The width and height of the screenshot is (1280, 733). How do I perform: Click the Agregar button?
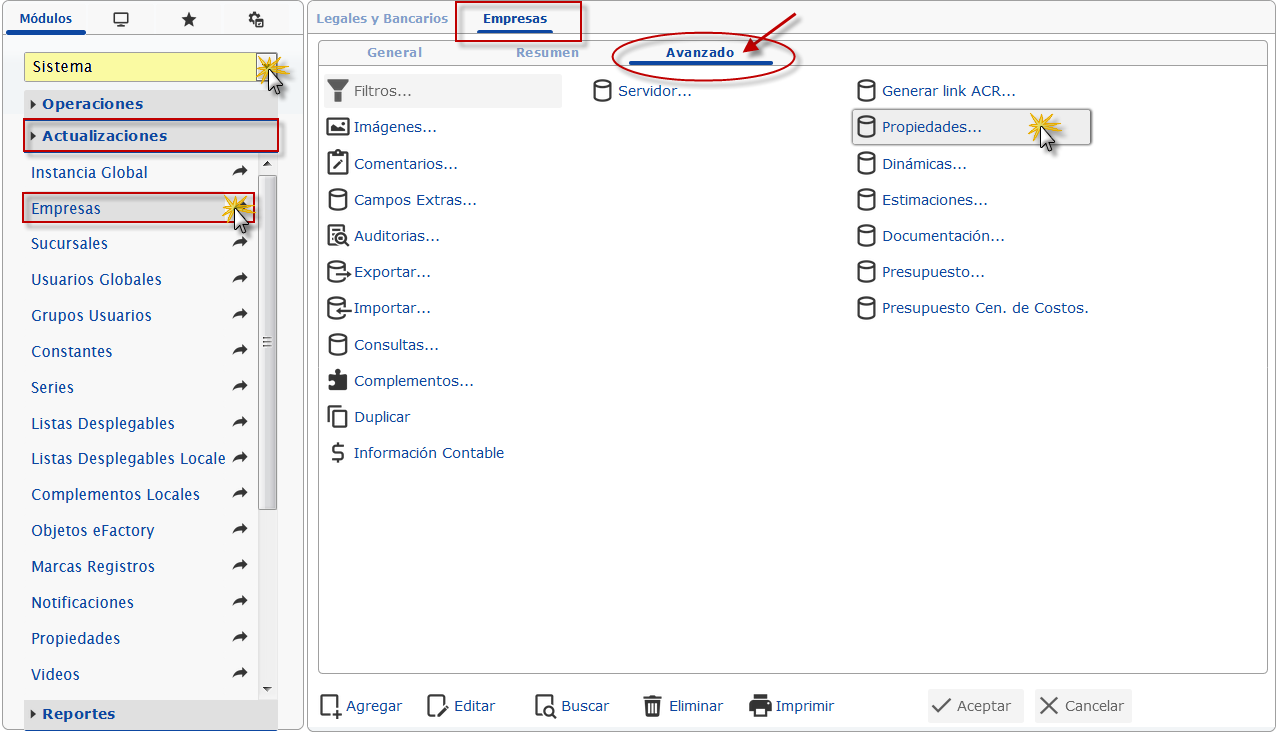pos(361,706)
